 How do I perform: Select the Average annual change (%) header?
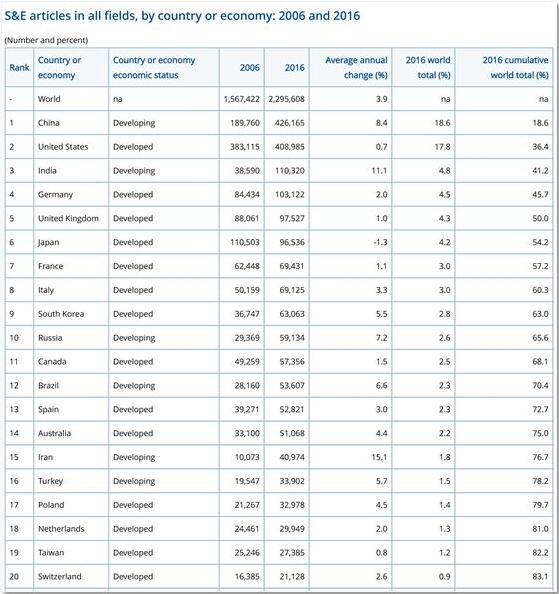356,67
